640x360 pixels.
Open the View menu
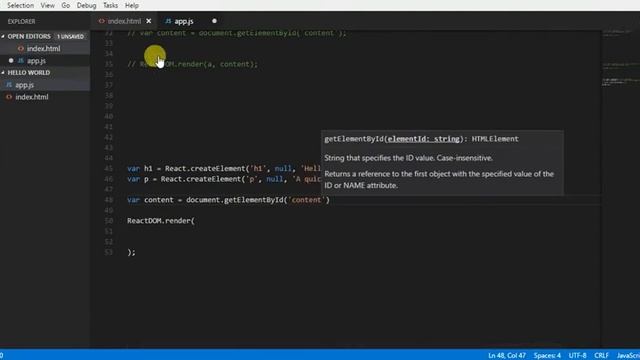(47, 5)
